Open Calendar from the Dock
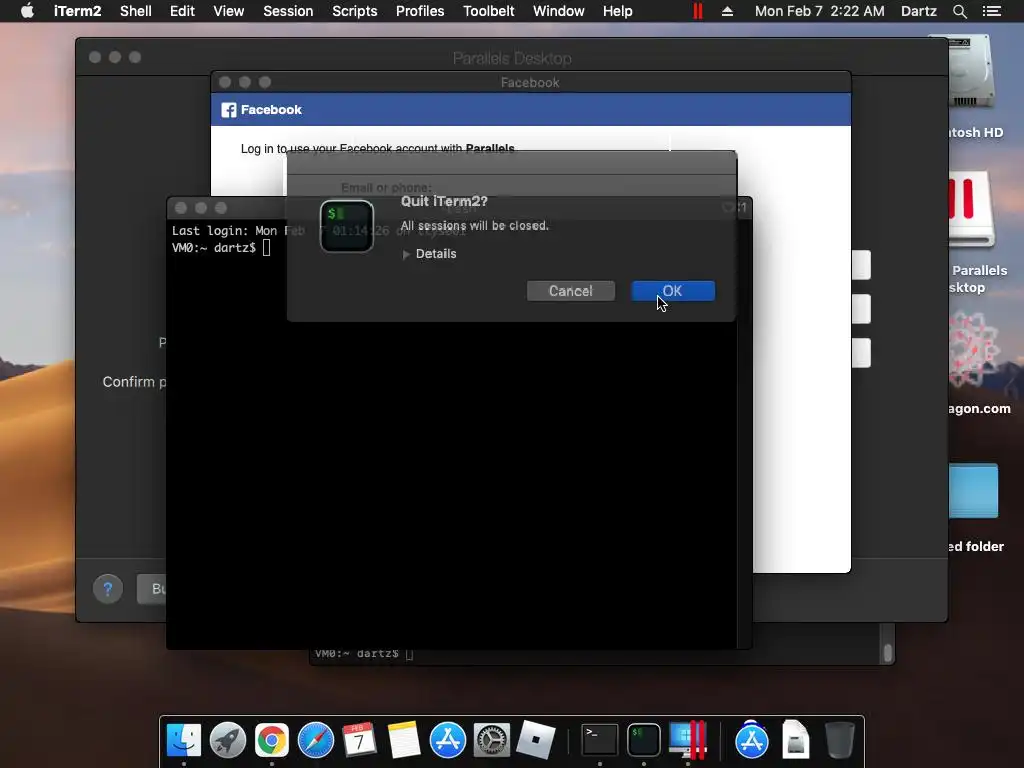1024x768 pixels. click(x=359, y=740)
